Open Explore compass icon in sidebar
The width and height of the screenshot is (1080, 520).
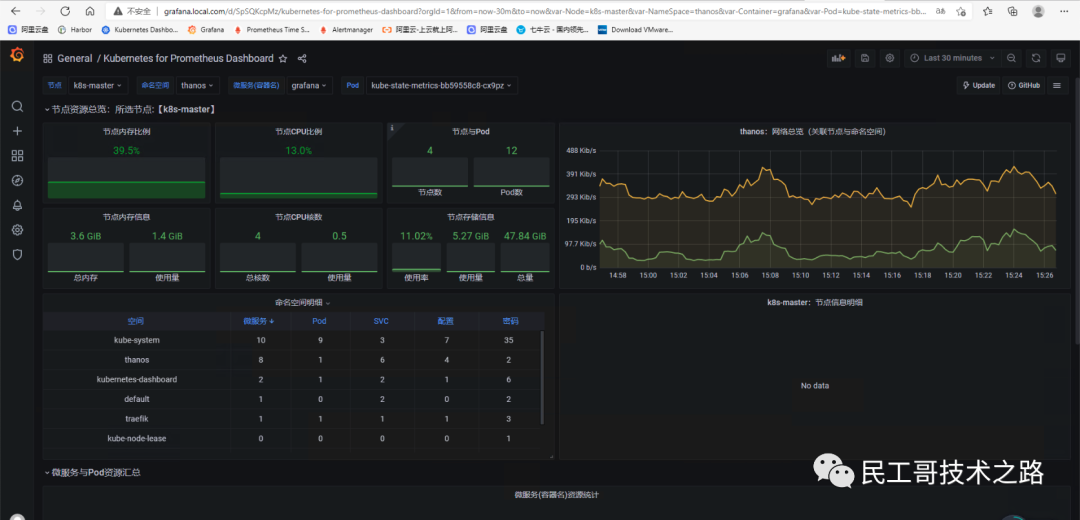pyautogui.click(x=17, y=180)
